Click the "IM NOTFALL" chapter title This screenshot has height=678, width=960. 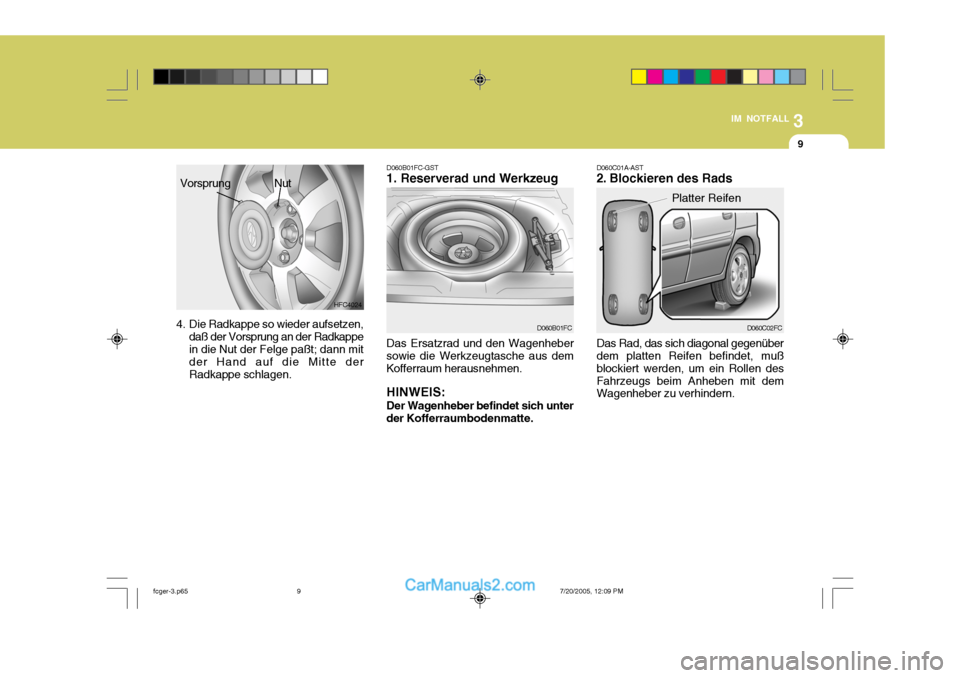(760, 119)
